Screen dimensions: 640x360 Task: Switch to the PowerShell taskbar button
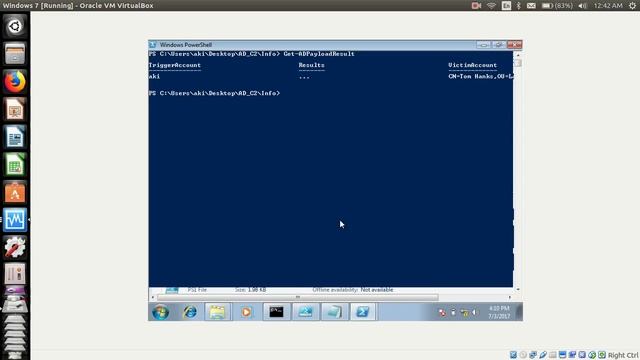363,312
